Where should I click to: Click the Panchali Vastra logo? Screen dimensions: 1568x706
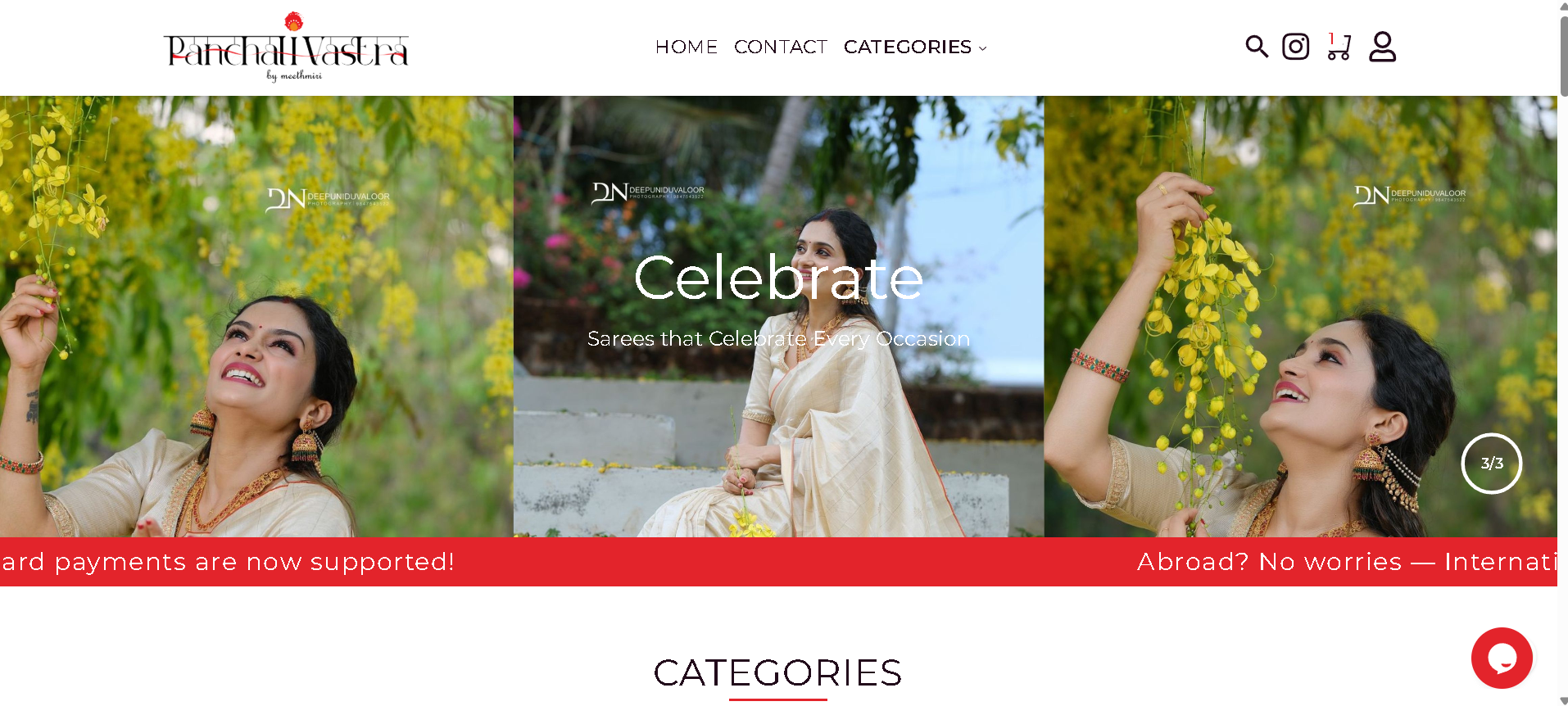point(286,48)
